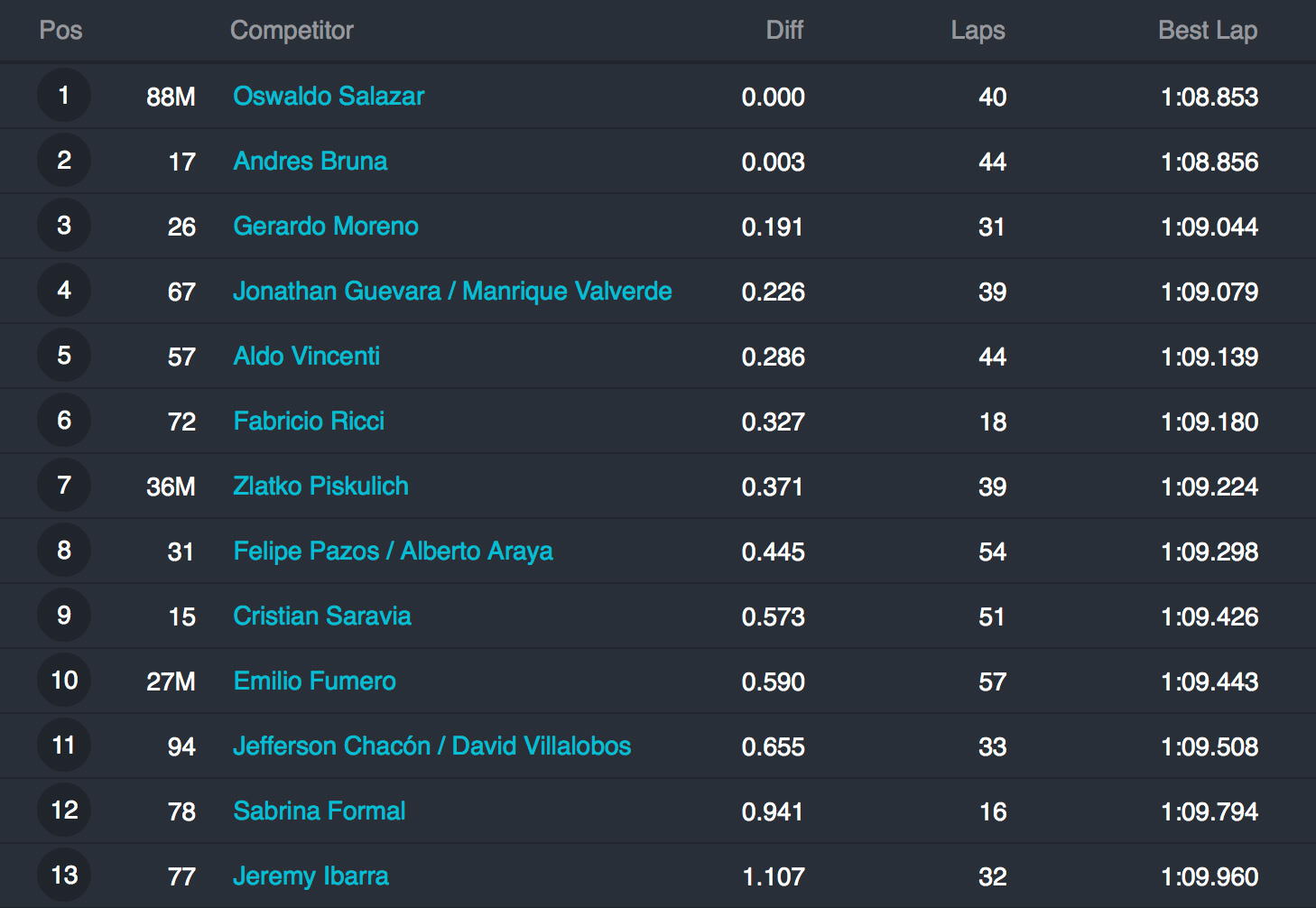Open Jefferson Chacón / David Villalobos entry
This screenshot has height=908, width=1316.
431,746
